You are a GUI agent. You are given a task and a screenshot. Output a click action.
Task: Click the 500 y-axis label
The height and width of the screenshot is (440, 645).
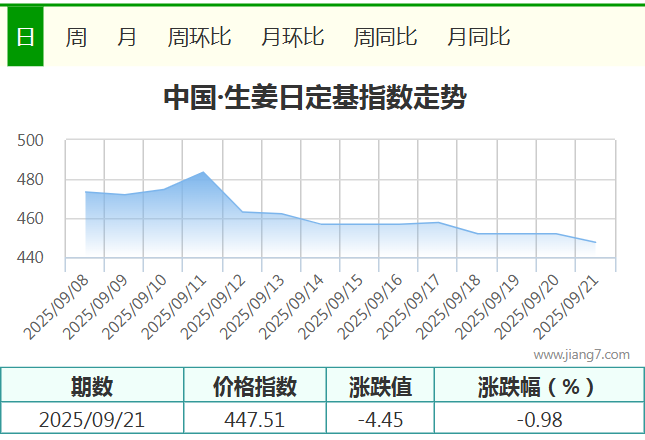(30, 141)
